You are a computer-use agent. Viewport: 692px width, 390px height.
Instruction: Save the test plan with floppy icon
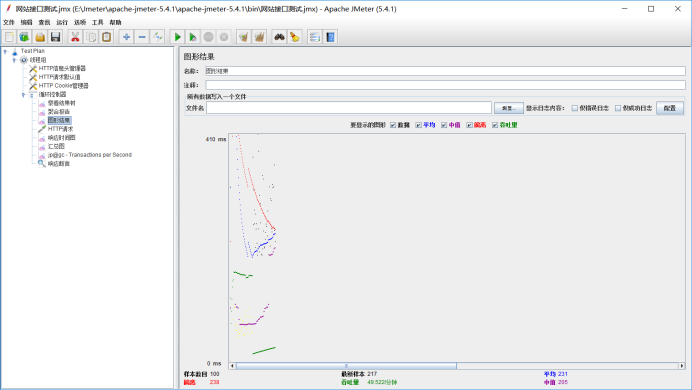(55, 37)
